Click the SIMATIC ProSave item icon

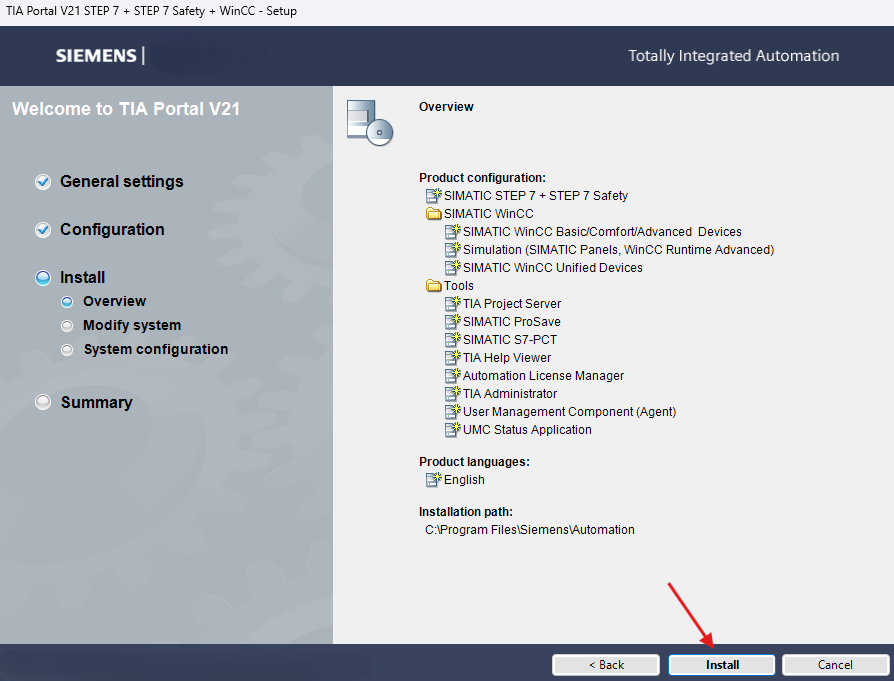coord(452,322)
